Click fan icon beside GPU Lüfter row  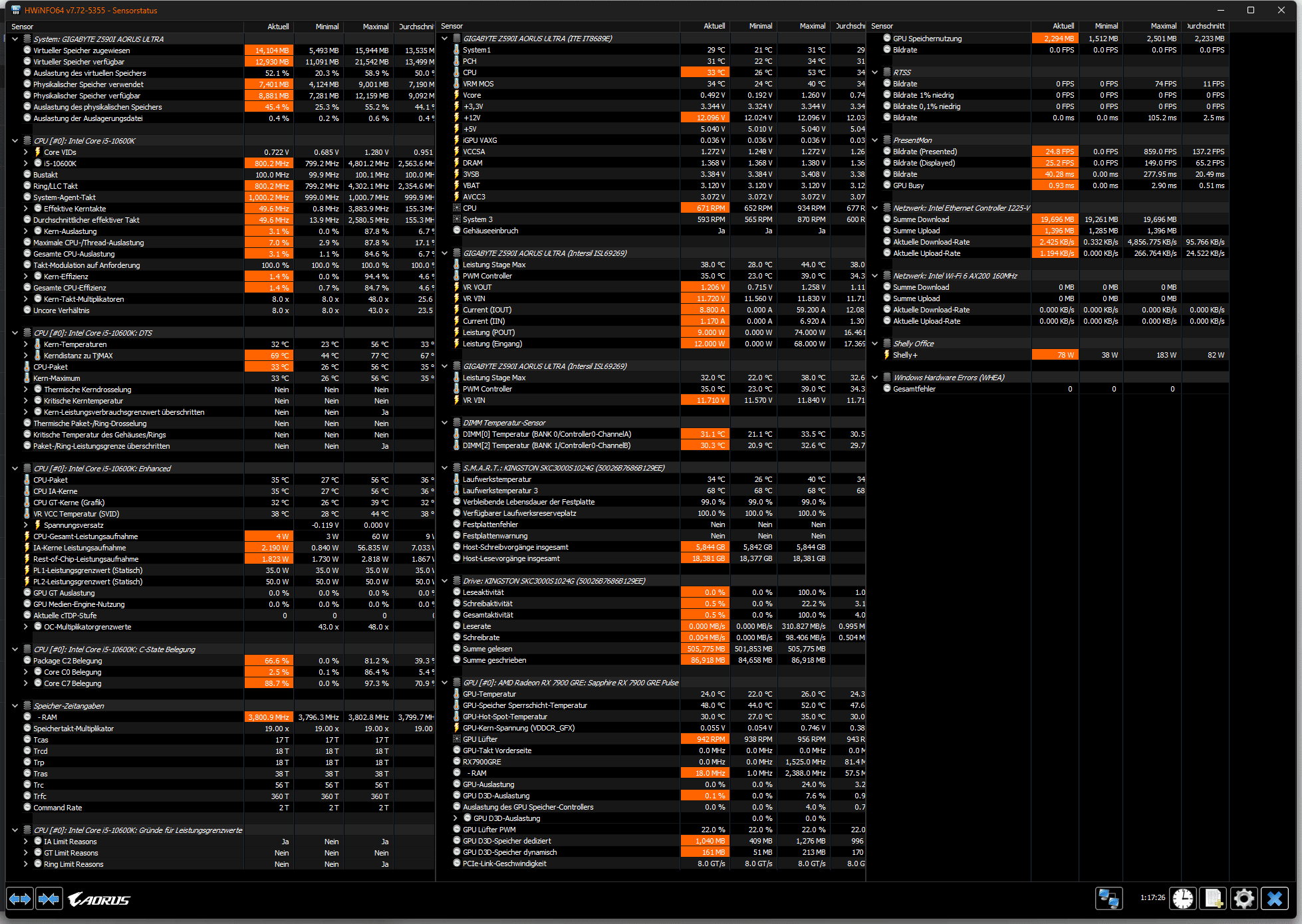click(x=457, y=739)
